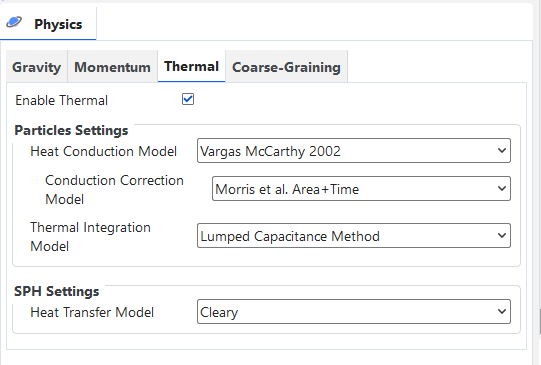541x365 pixels.
Task: Click the SPH Settings group heading
Action: coord(57,292)
